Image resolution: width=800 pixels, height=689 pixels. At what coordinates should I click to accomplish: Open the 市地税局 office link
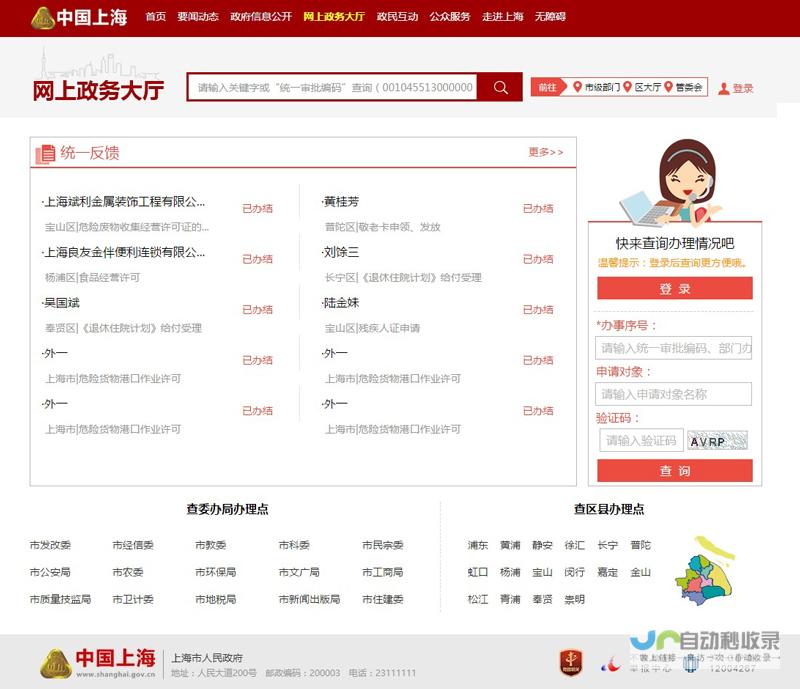pos(216,599)
